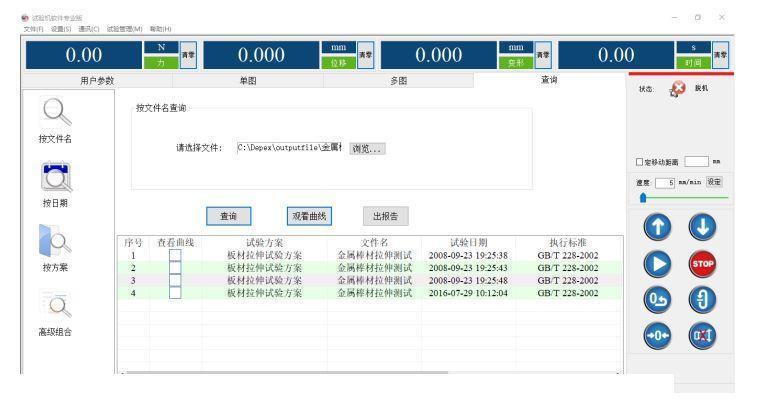Click the 查询 search button
779x409 pixels.
[229, 216]
